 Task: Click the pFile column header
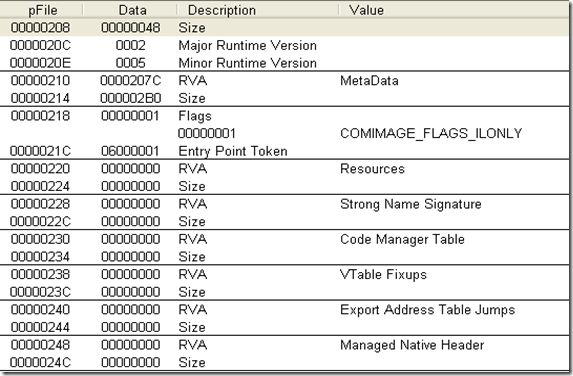[42, 10]
